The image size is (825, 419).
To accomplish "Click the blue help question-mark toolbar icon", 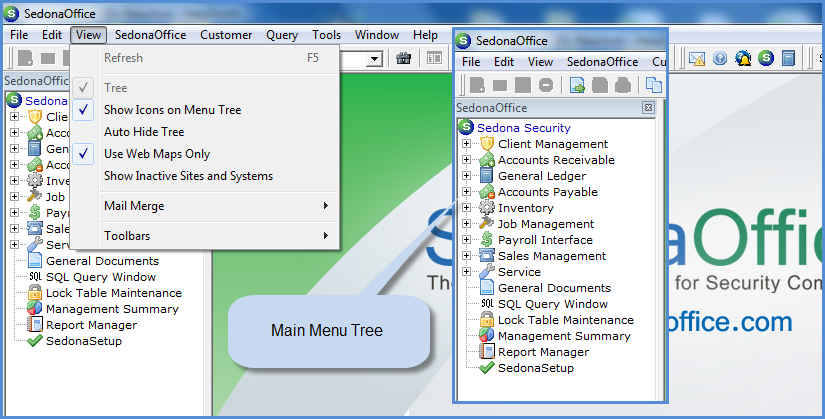I will click(720, 58).
